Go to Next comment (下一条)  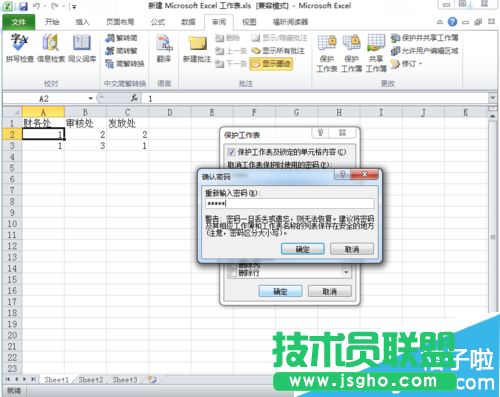tap(231, 63)
